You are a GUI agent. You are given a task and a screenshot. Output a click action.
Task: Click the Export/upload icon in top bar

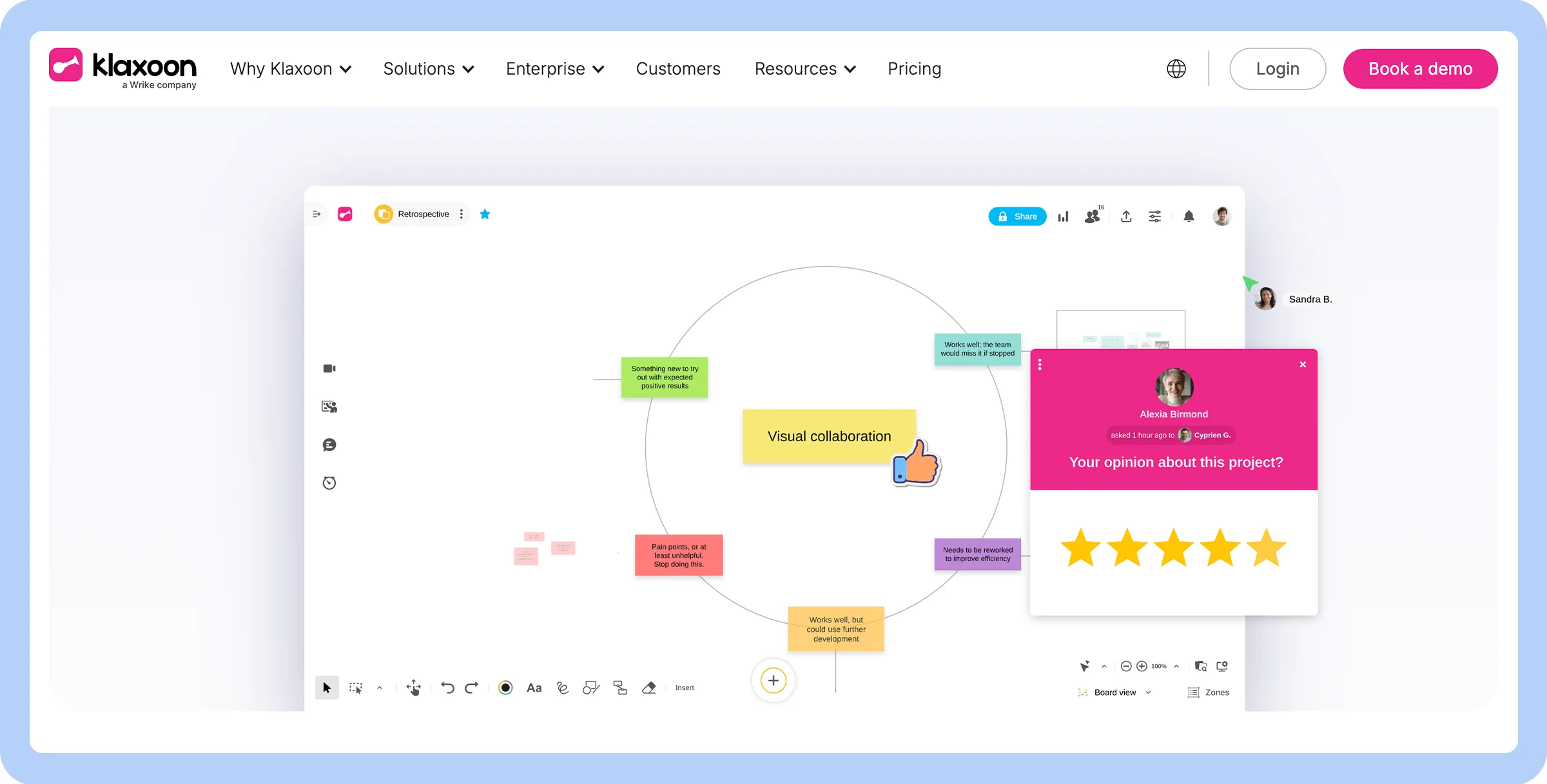1126,216
